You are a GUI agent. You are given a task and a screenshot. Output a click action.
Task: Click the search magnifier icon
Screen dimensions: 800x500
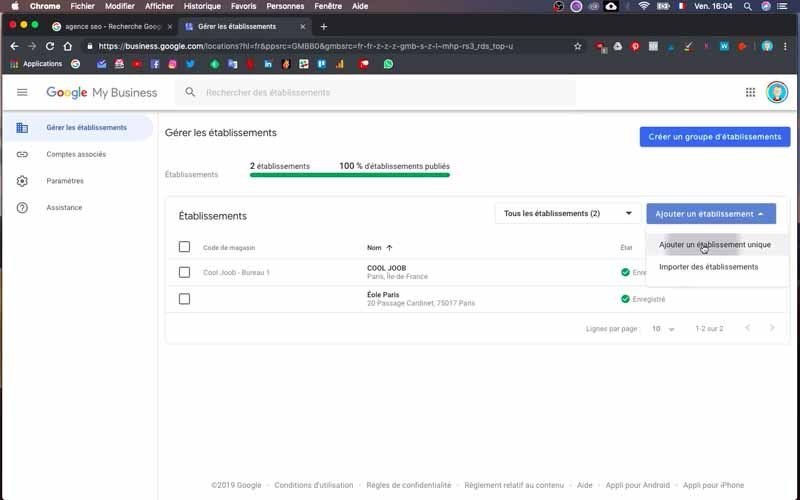click(190, 92)
